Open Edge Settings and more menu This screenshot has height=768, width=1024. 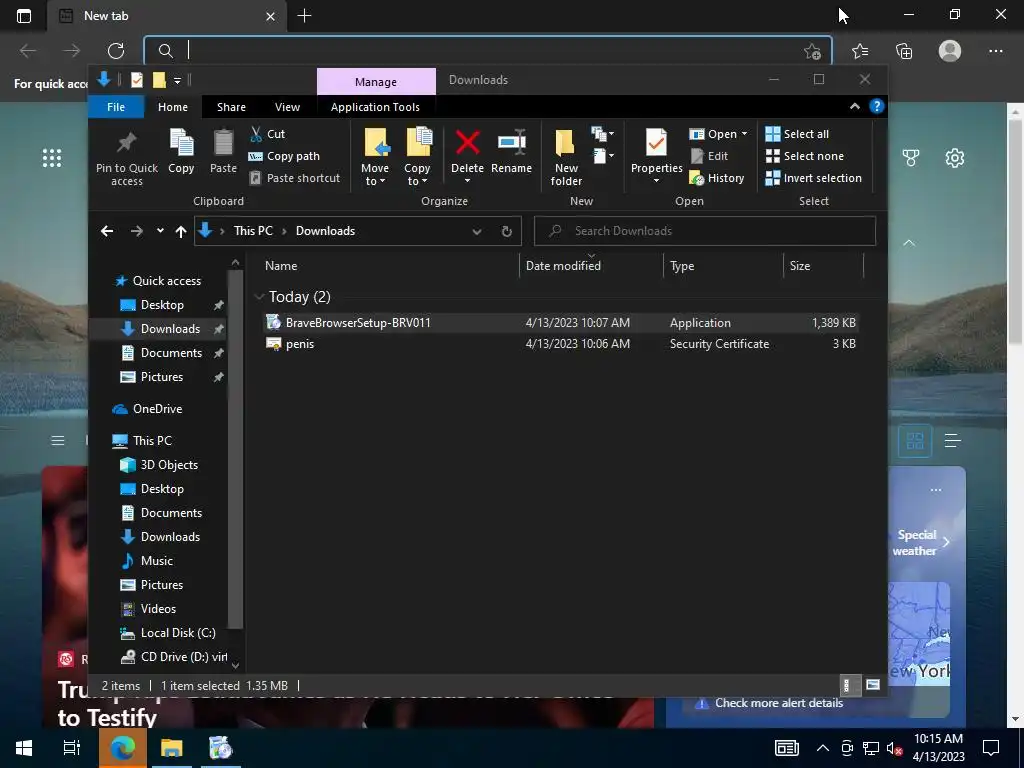[995, 50]
